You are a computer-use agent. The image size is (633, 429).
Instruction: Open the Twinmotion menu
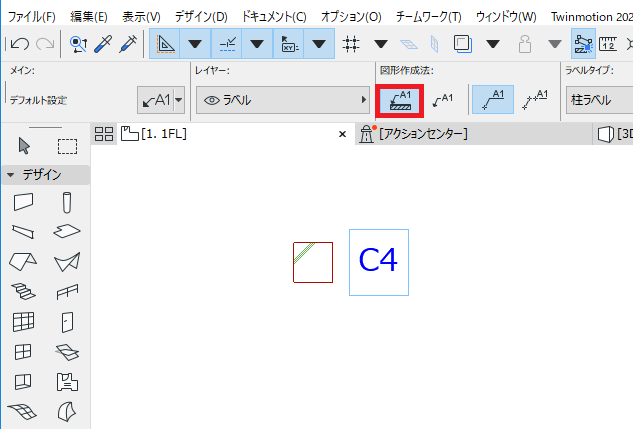[x=591, y=17]
